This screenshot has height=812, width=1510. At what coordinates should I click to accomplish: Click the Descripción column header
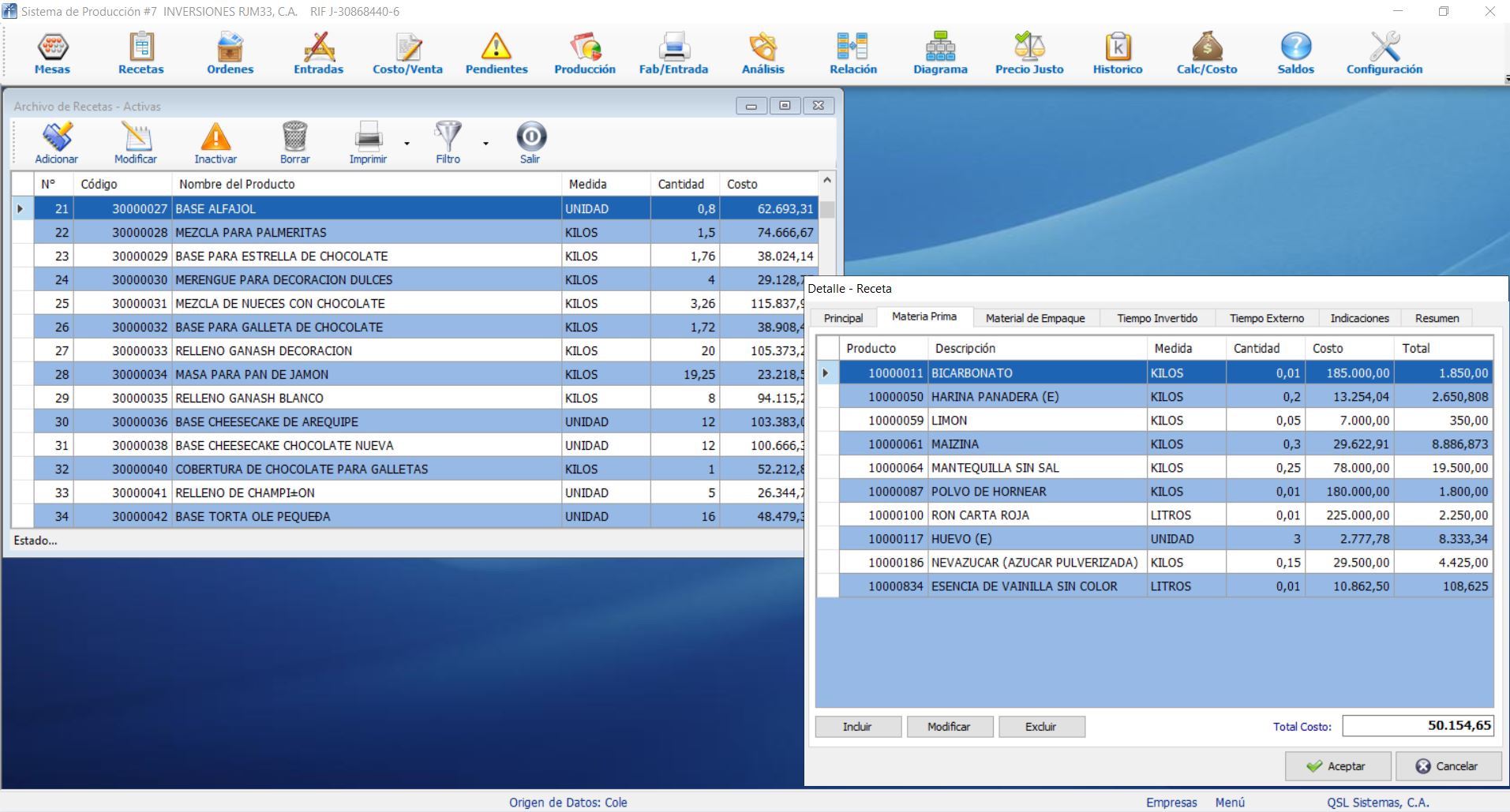1037,348
